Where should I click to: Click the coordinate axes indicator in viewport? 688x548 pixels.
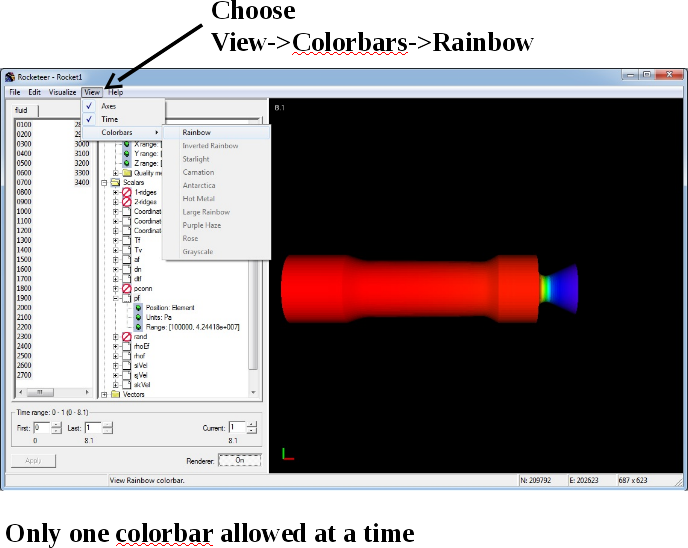(288, 454)
